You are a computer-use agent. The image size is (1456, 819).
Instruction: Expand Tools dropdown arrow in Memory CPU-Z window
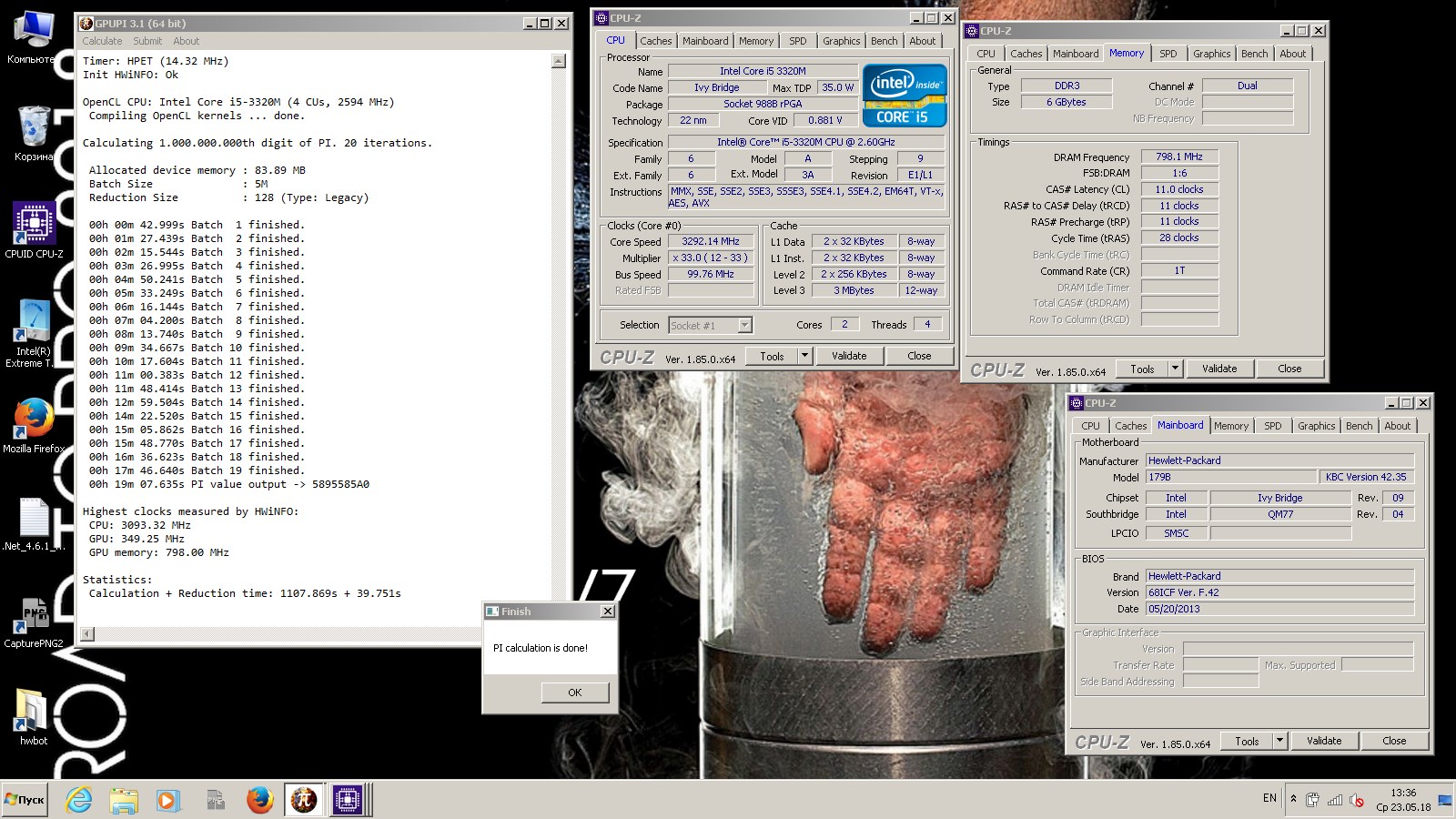(1175, 369)
